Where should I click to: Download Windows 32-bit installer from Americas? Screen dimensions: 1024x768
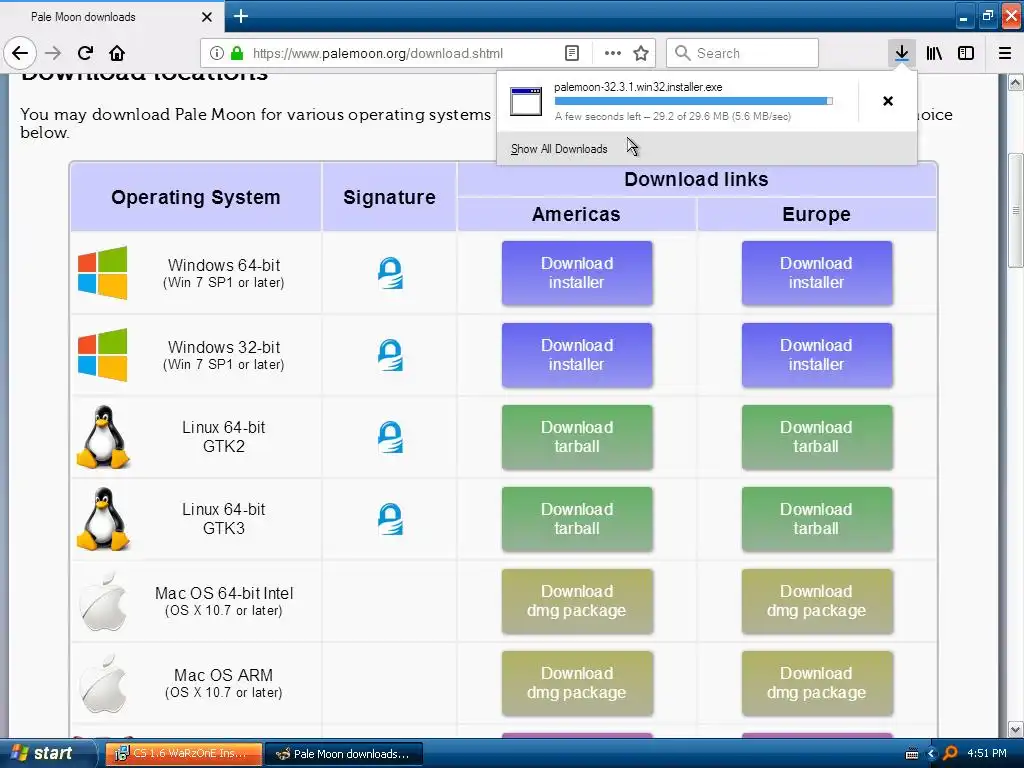tap(577, 355)
